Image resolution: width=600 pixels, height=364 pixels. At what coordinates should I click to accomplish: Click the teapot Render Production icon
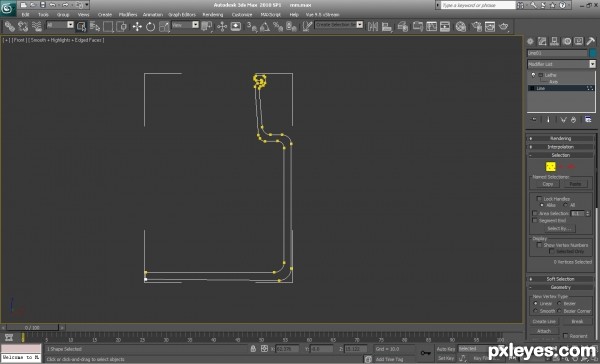click(x=504, y=26)
